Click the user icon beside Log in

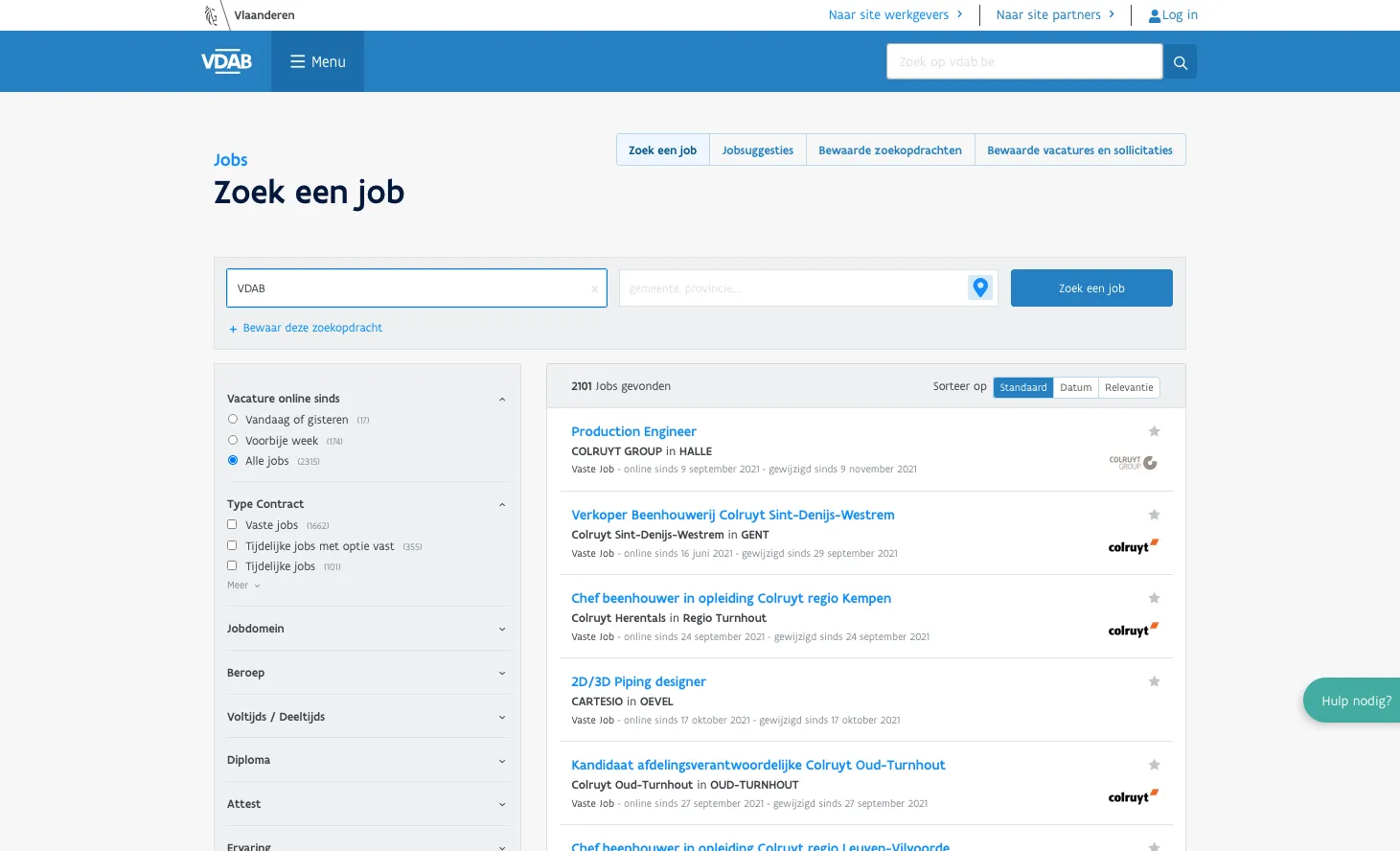pos(1154,15)
